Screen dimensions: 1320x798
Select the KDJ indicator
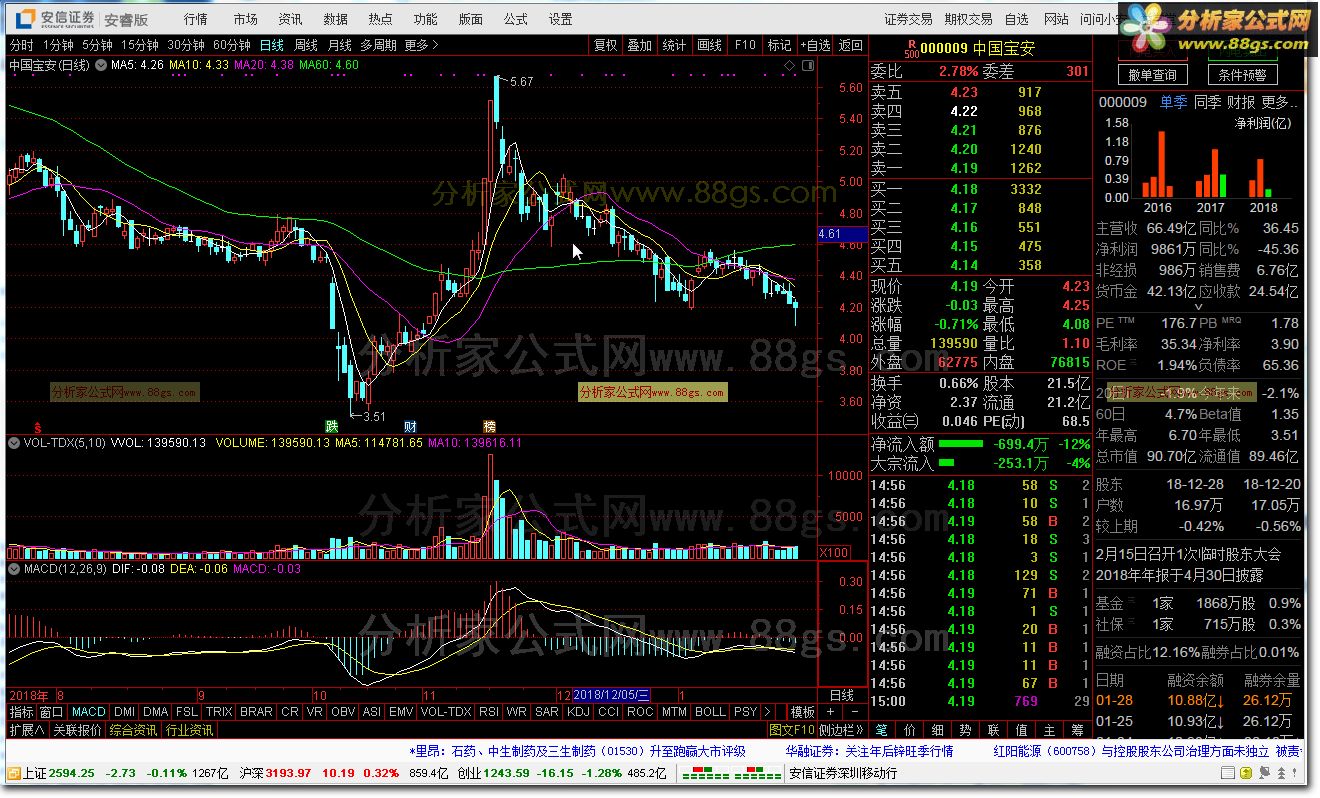tap(577, 712)
